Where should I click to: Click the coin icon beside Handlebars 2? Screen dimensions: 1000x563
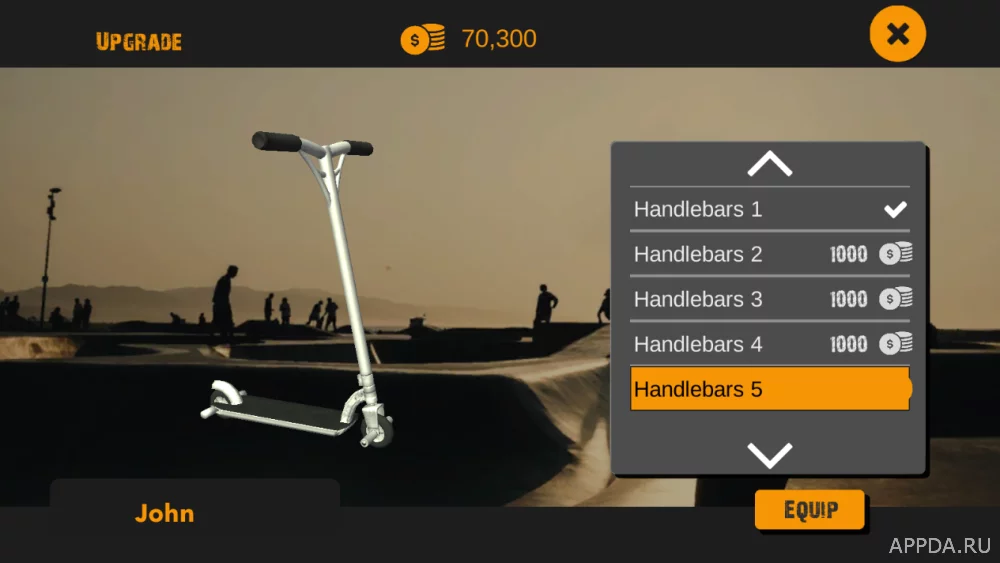click(x=895, y=254)
